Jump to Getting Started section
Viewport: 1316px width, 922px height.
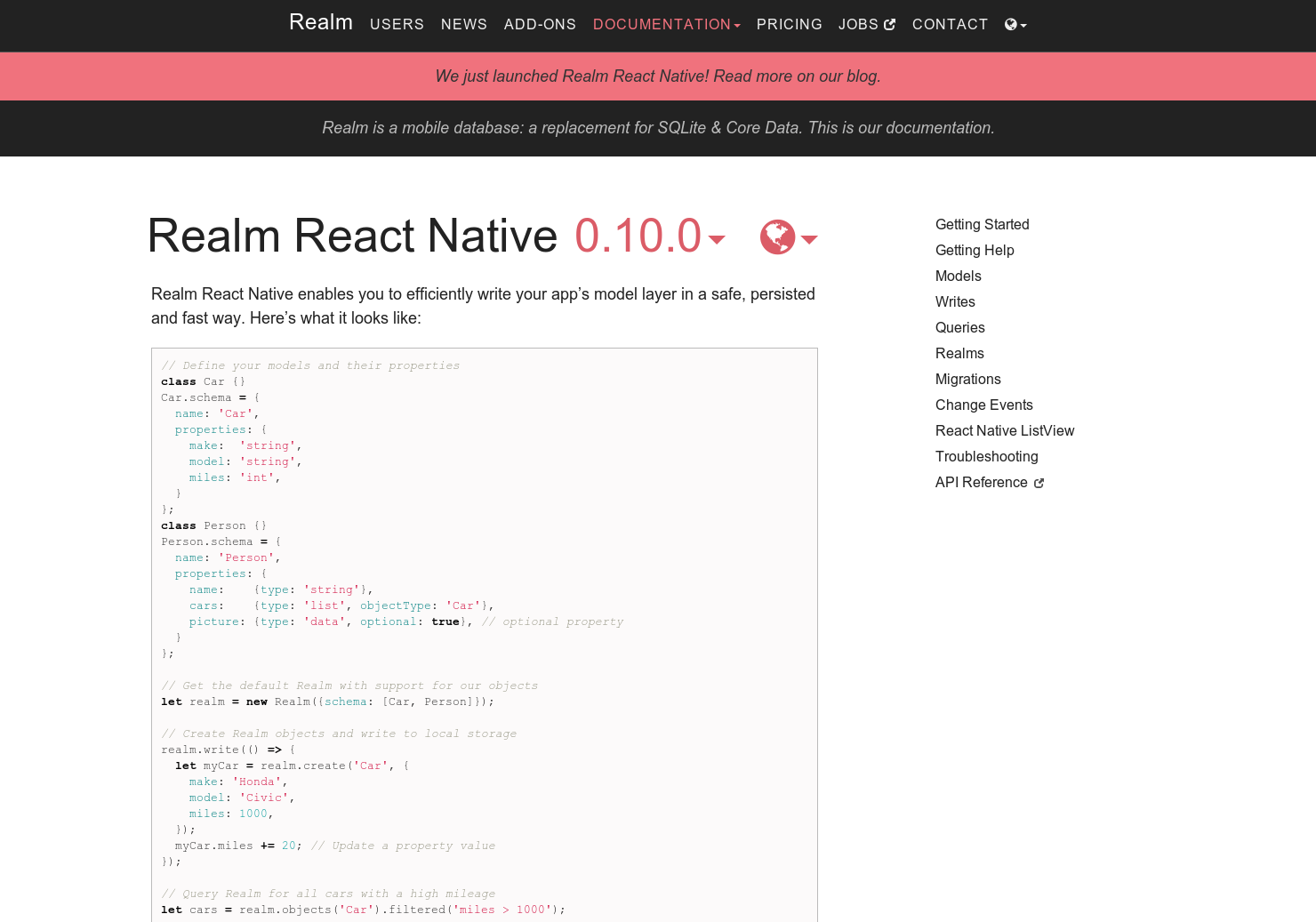[982, 225]
